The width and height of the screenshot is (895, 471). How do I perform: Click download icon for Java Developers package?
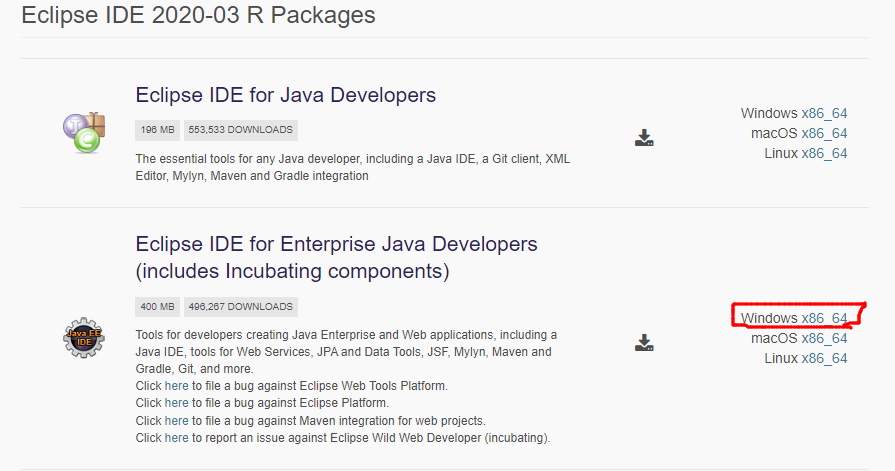pos(644,138)
